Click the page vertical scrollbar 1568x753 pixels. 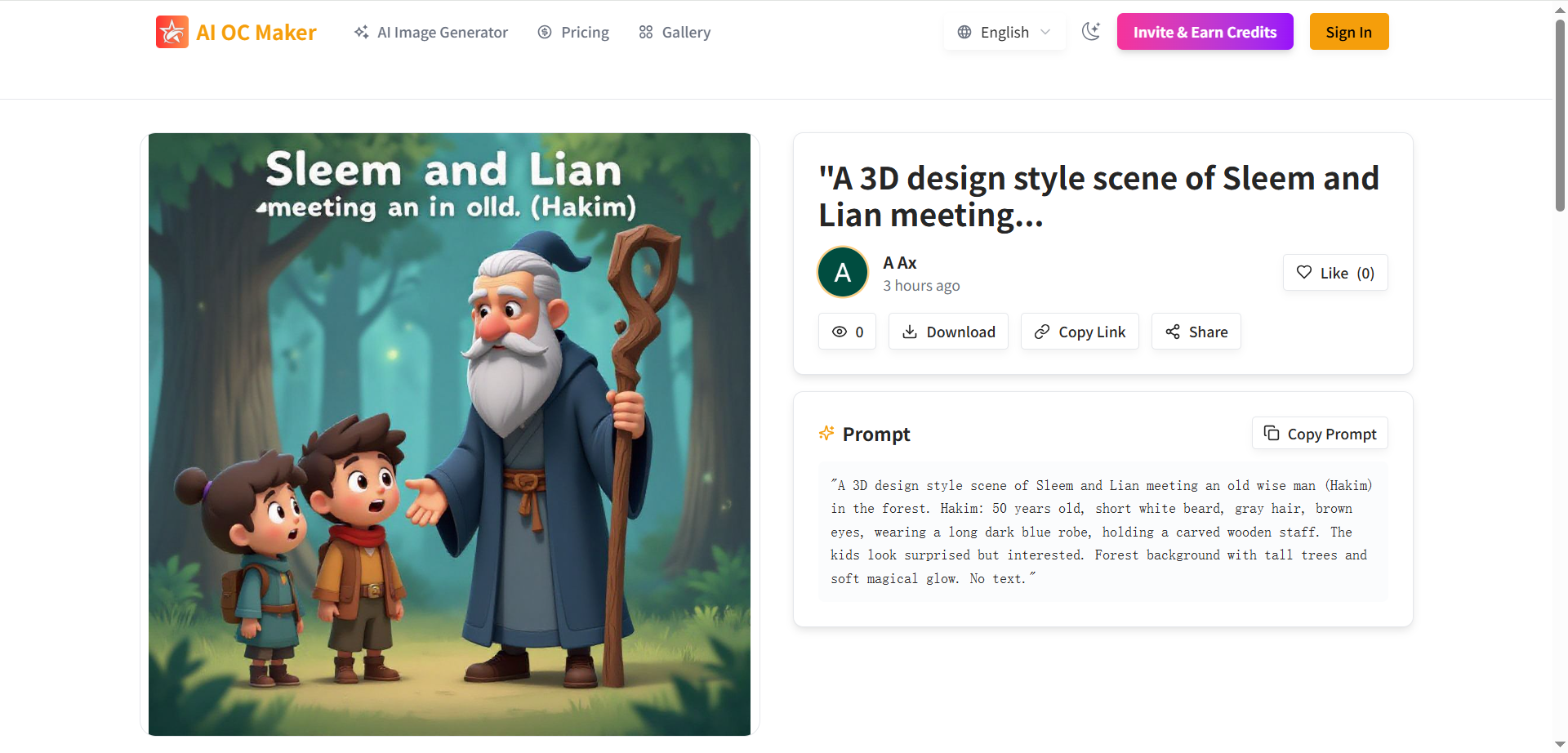[x=1560, y=114]
